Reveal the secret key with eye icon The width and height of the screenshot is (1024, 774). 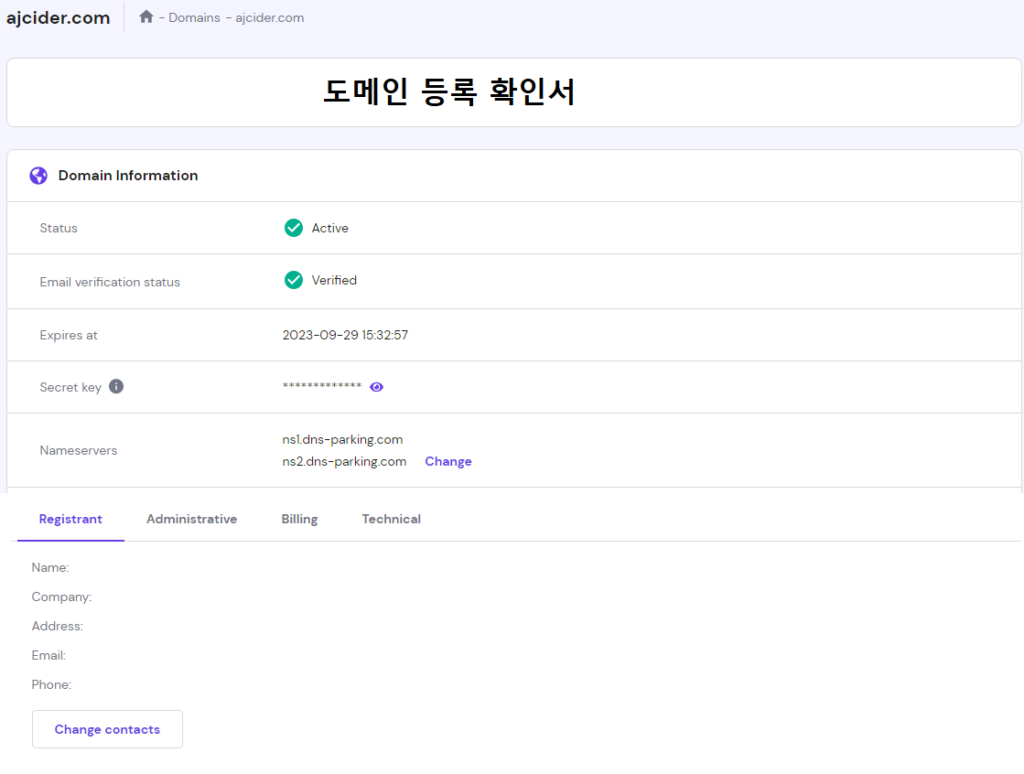point(376,387)
